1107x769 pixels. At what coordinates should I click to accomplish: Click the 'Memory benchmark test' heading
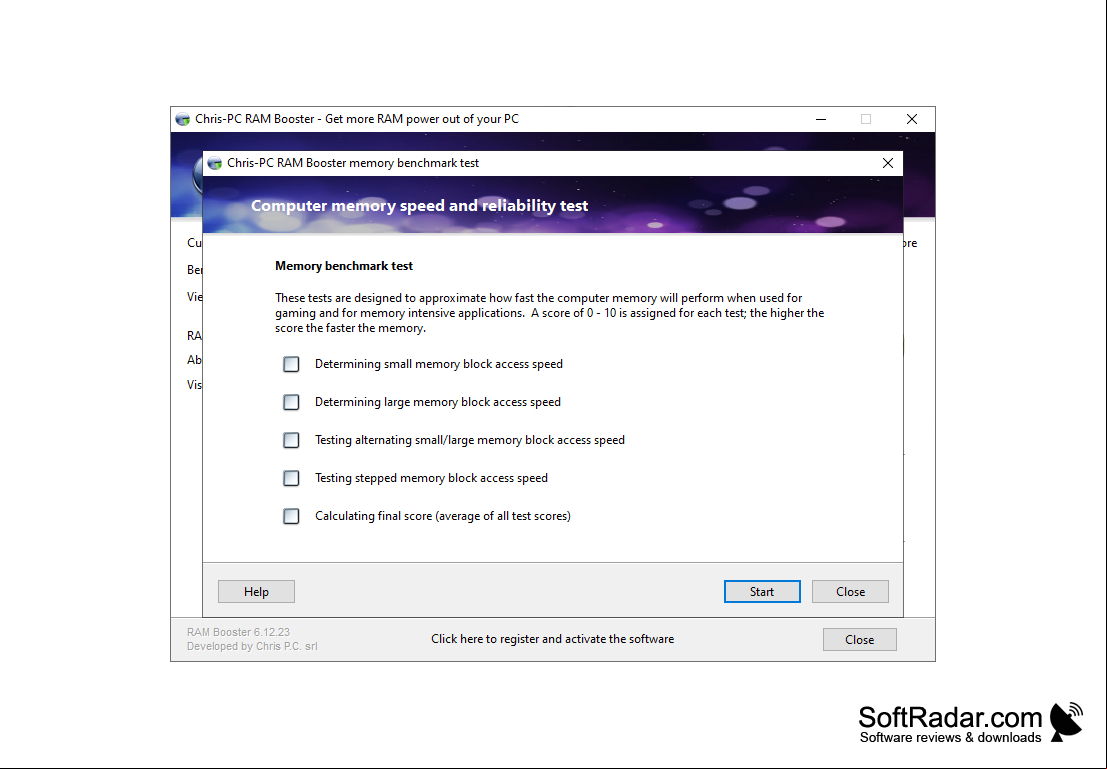click(x=344, y=266)
